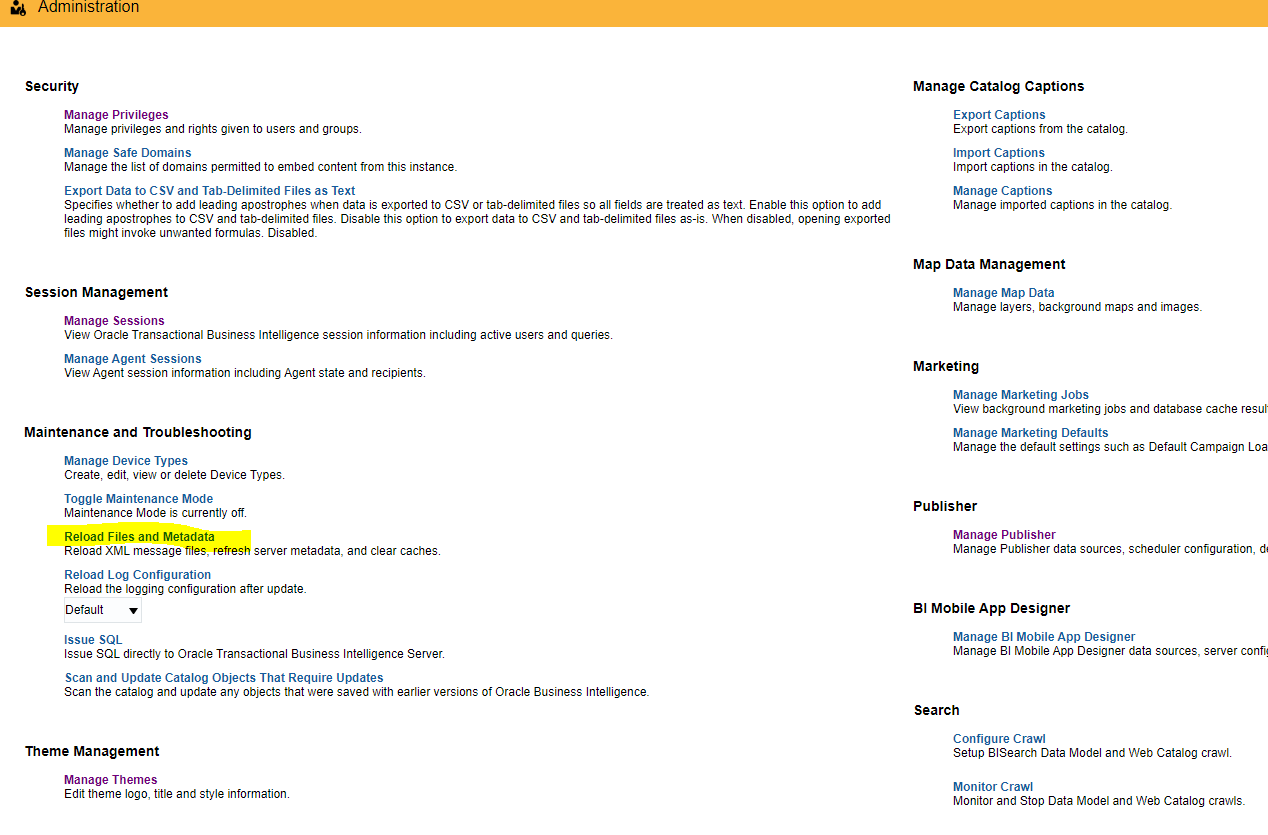Click 'Reload the logging configuration after update.' text
Viewport: 1268px width, 835px height.
185,589
